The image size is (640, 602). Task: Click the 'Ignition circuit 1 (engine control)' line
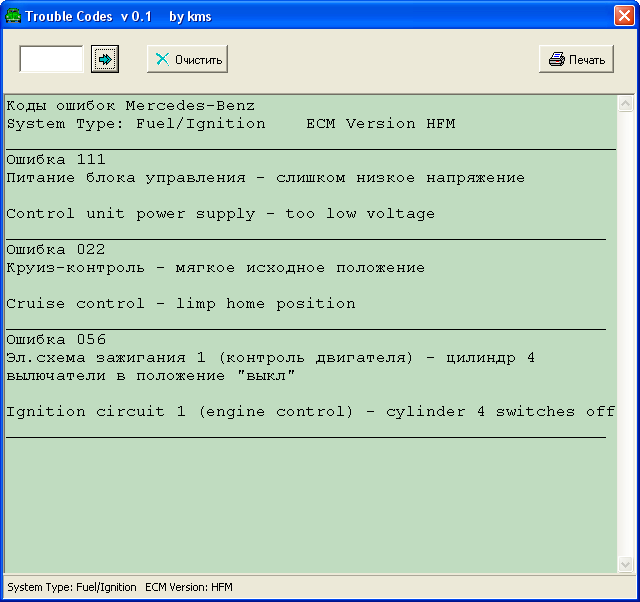click(x=311, y=412)
